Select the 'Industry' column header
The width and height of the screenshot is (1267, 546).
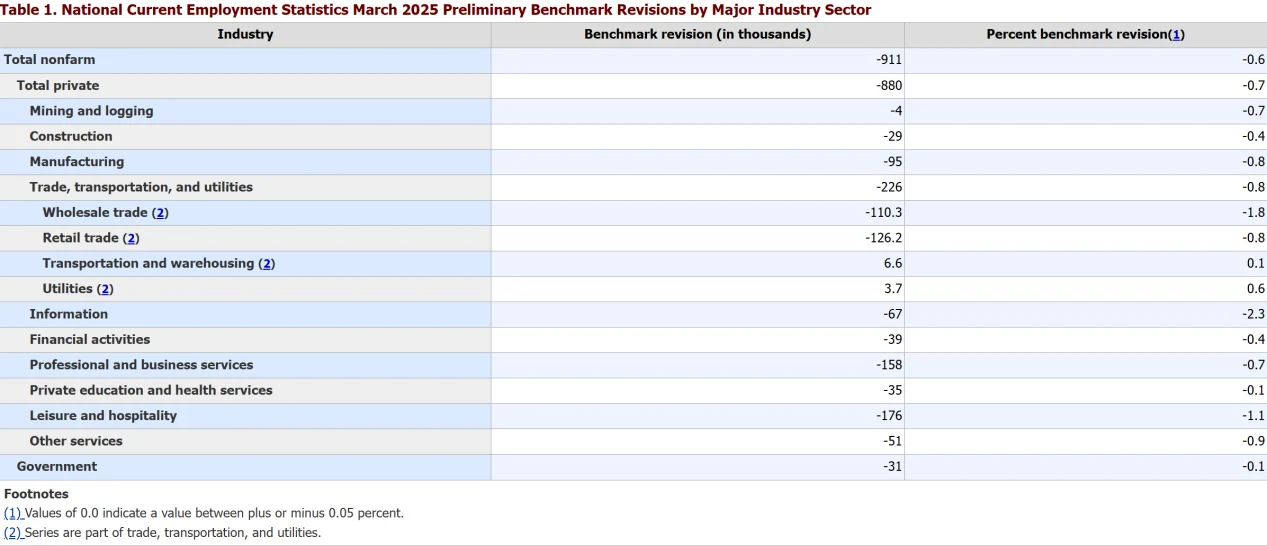245,34
